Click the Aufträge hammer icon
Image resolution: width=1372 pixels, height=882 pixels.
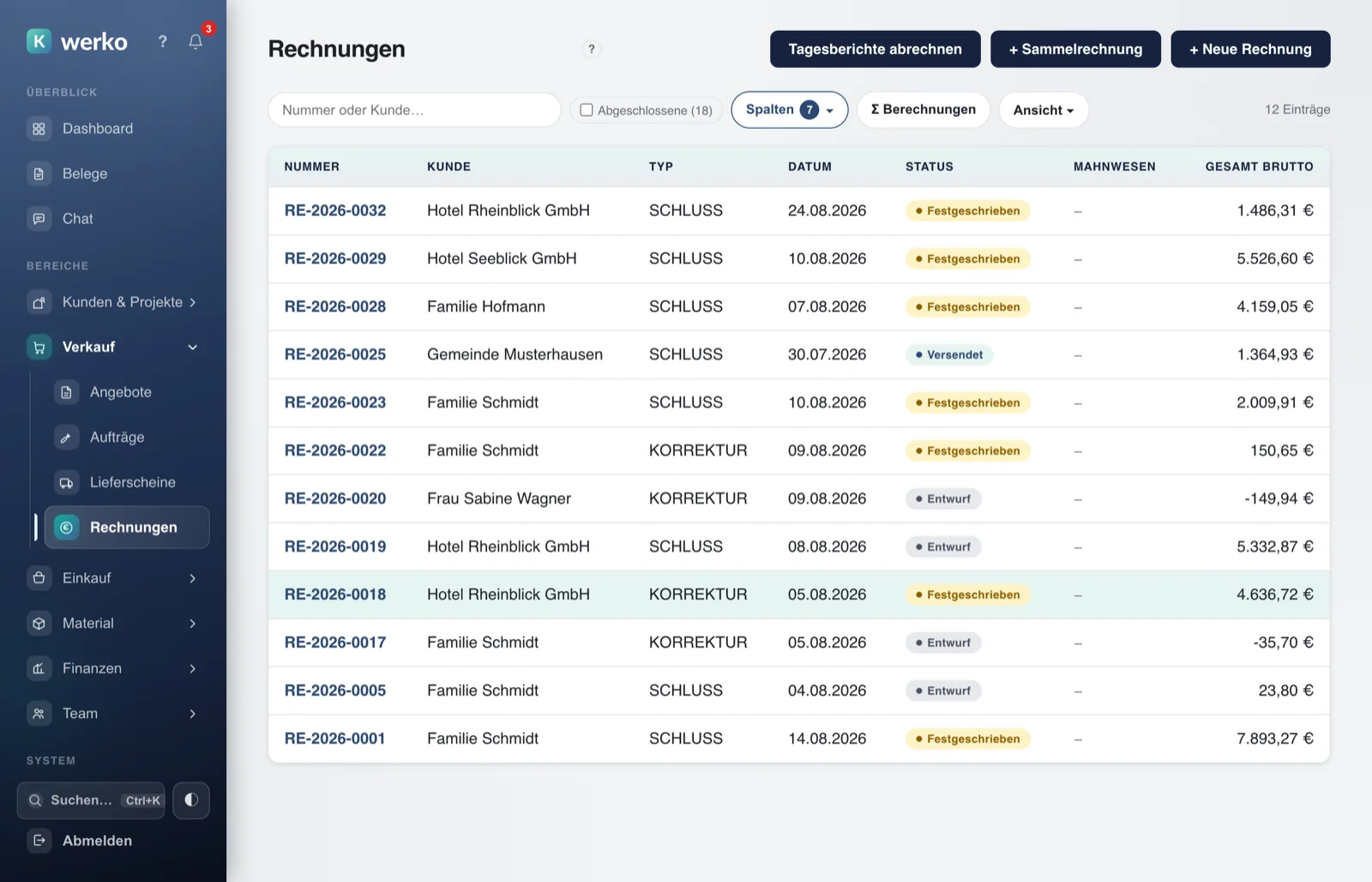66,438
